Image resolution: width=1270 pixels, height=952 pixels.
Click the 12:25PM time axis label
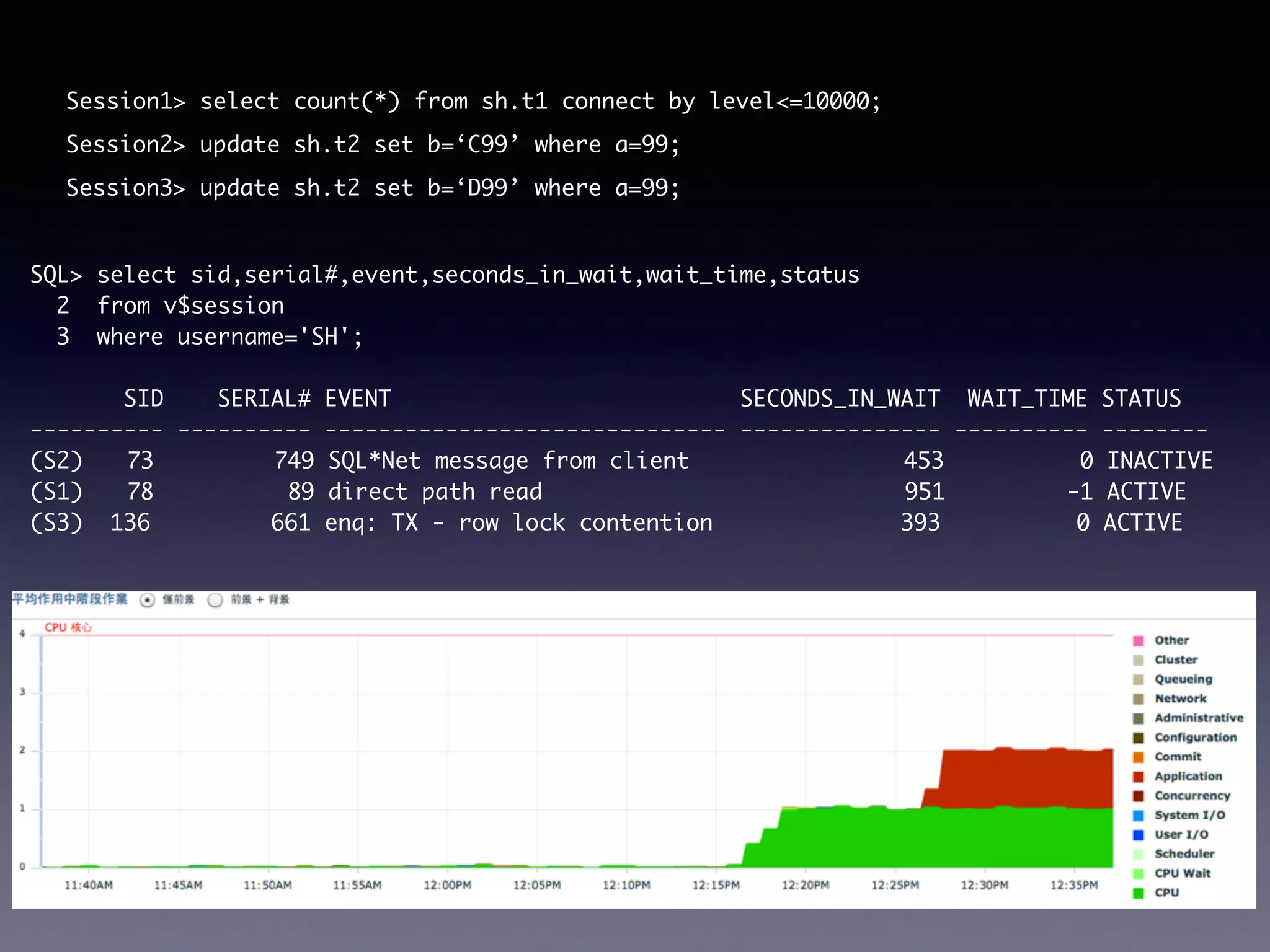click(895, 885)
